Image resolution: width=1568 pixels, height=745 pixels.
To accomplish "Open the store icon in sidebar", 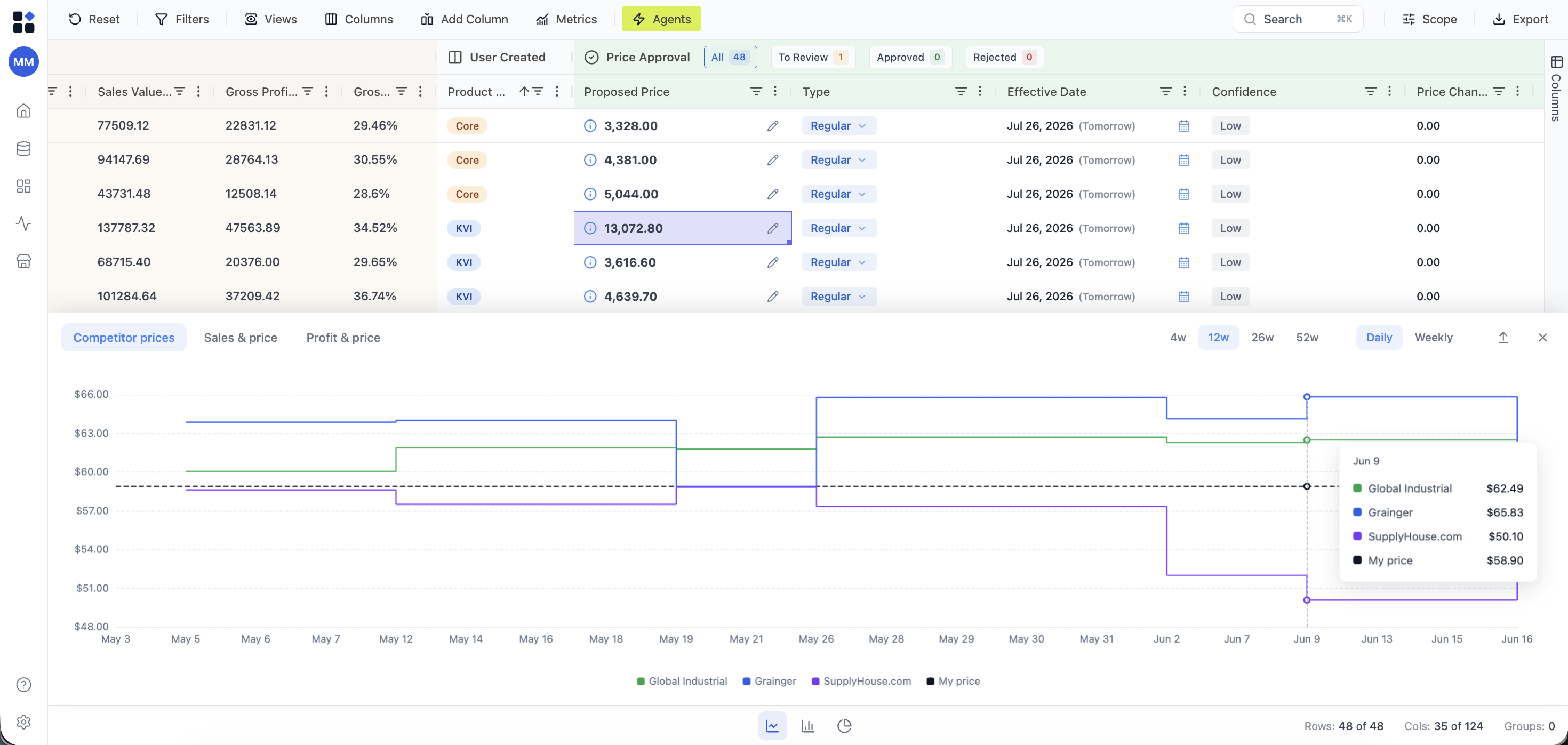I will coord(23,261).
